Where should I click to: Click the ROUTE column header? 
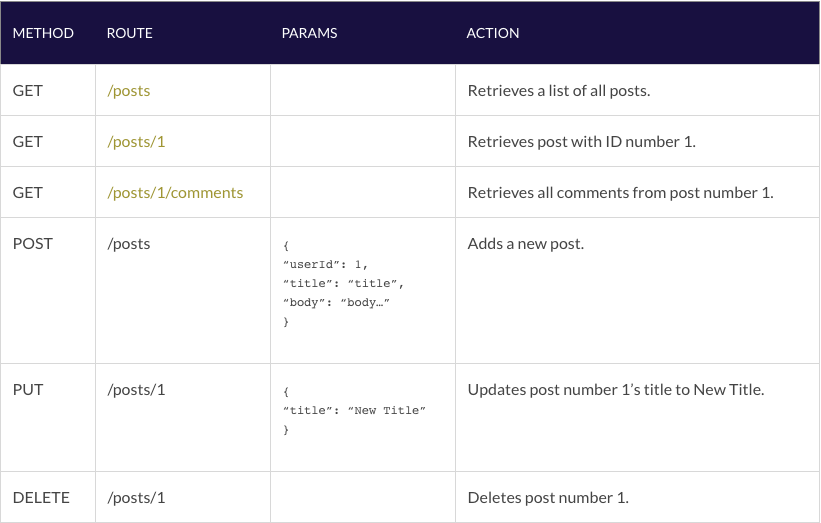[130, 33]
